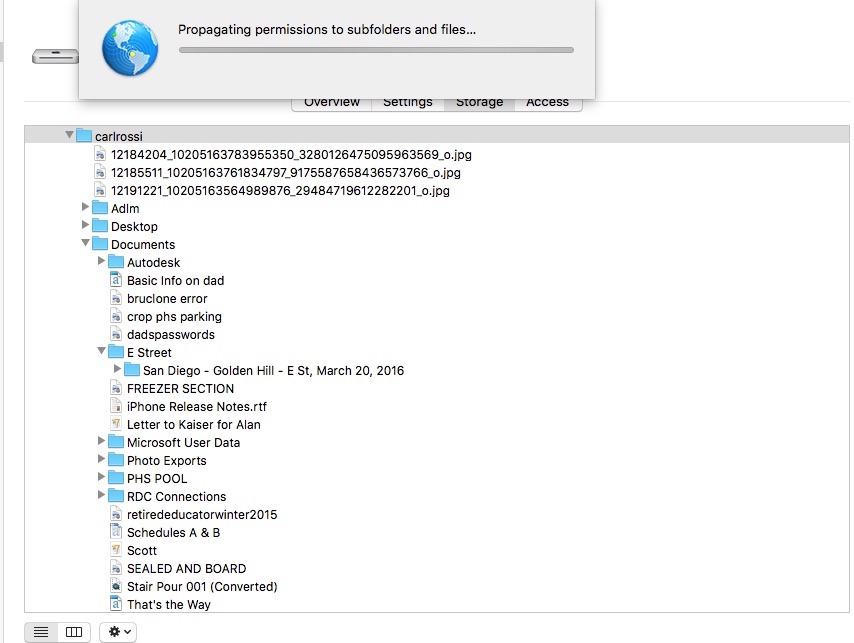Click the Microsoft User Data folder icon
Image resolution: width=854 pixels, height=643 pixels.
[x=116, y=441]
